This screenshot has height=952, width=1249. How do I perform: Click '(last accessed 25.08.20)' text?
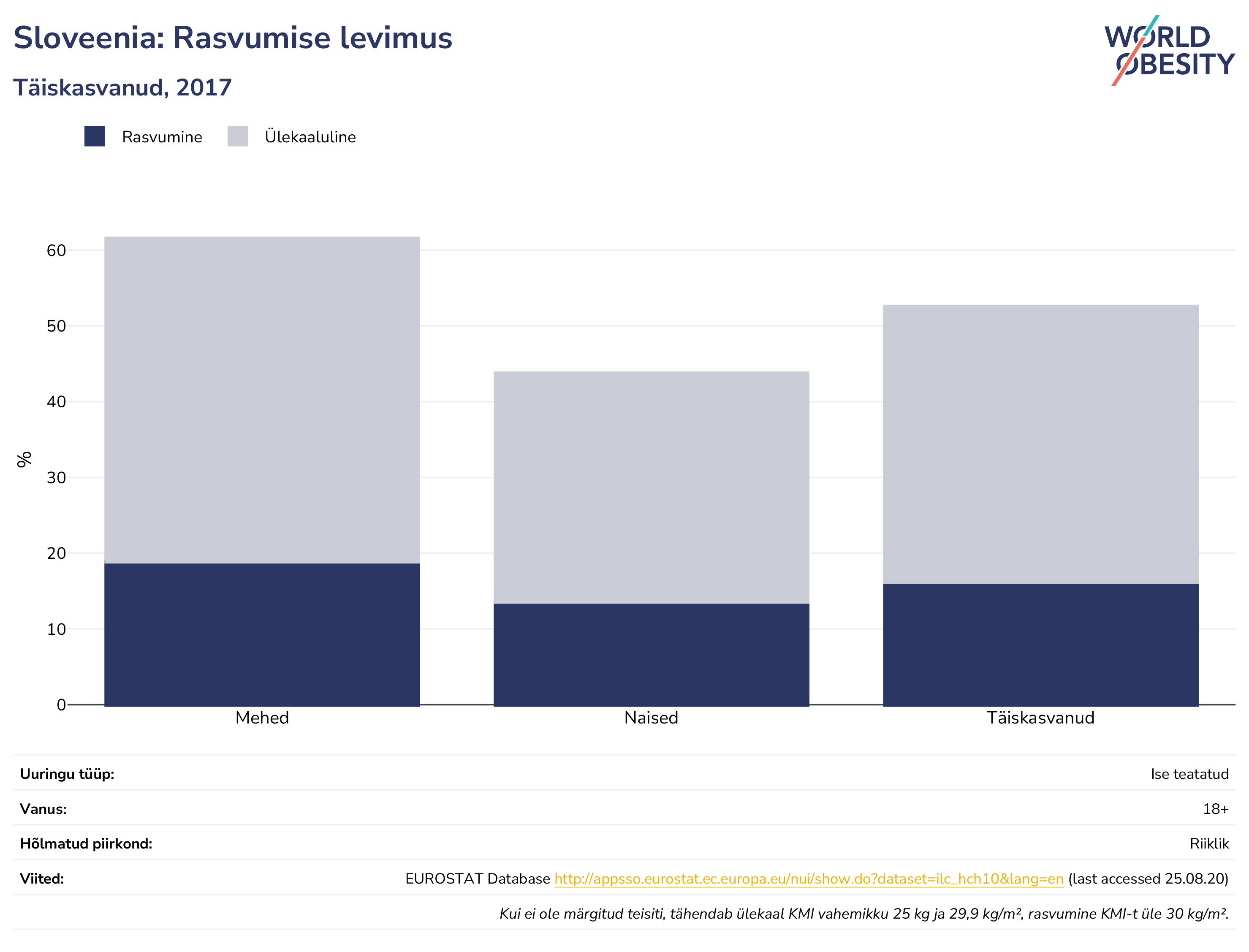click(x=1148, y=879)
